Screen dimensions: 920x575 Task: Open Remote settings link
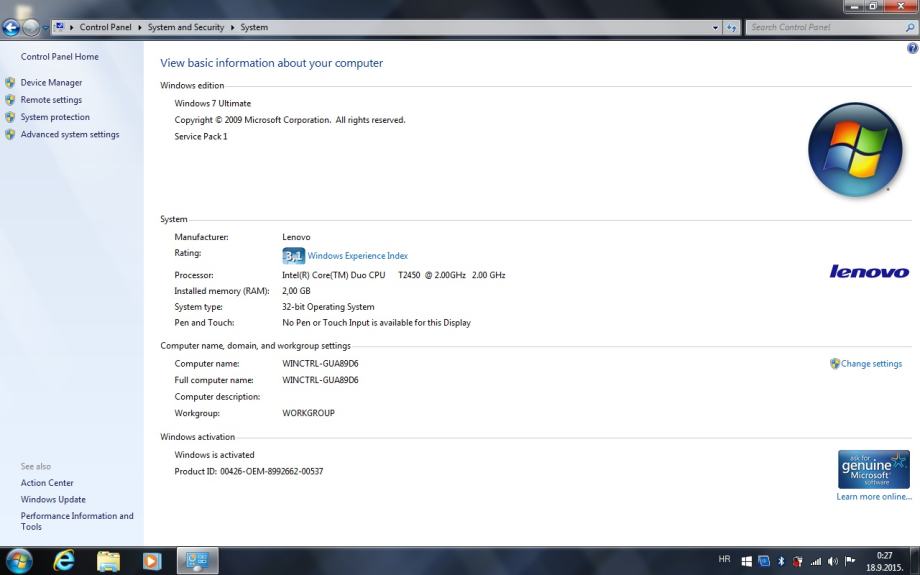[51, 100]
